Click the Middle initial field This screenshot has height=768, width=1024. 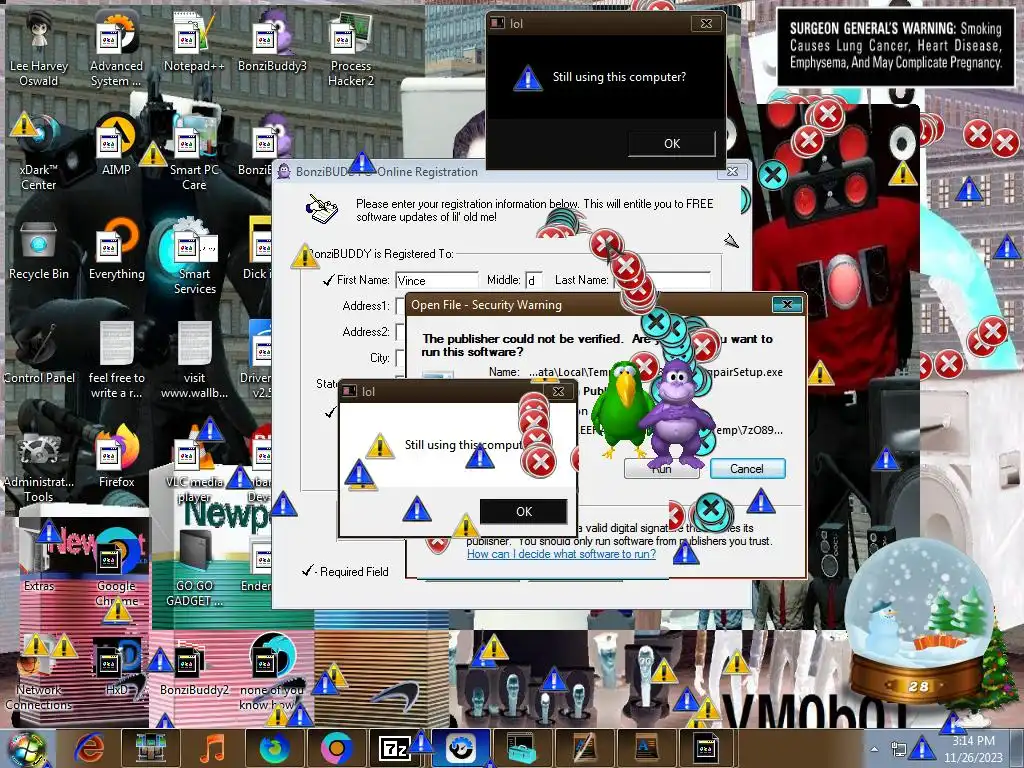534,280
